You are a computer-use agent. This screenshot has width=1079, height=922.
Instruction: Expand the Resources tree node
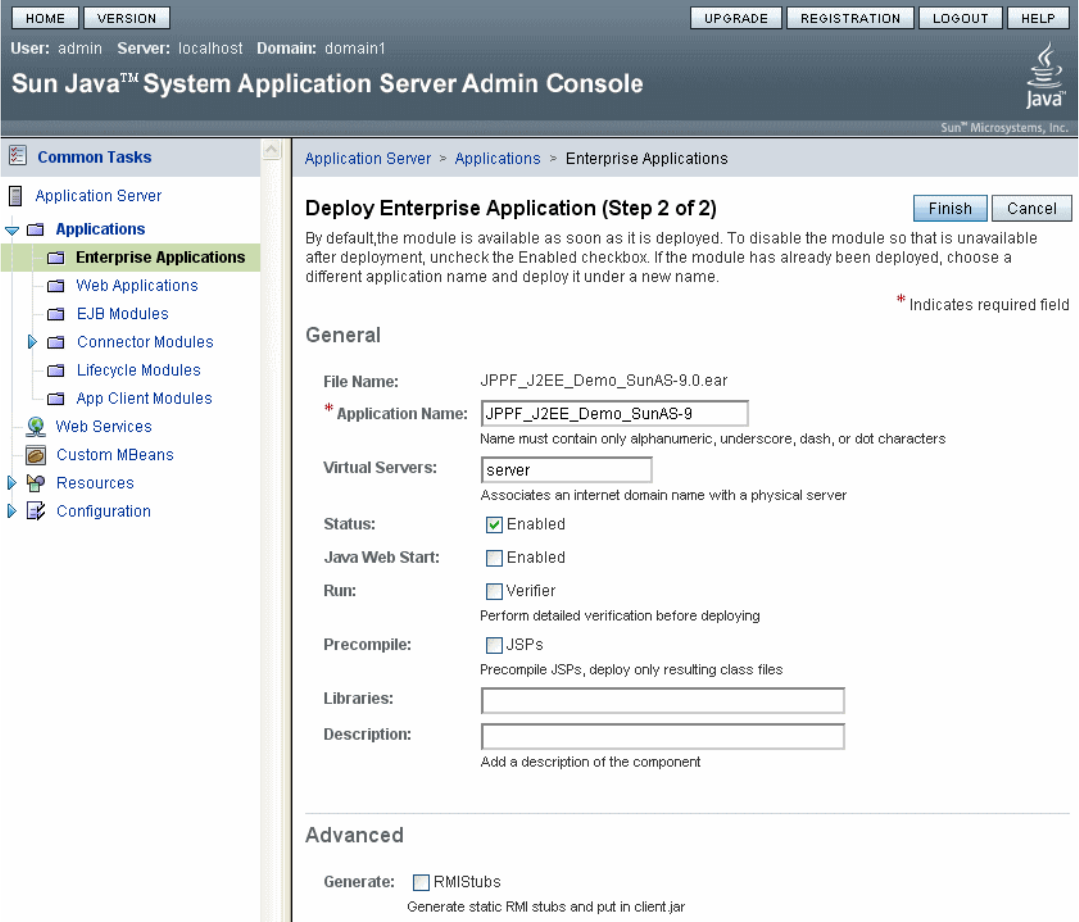coord(12,483)
